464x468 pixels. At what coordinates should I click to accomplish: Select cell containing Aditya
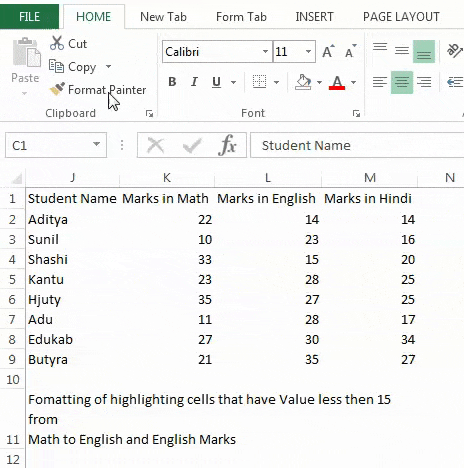pos(72,219)
